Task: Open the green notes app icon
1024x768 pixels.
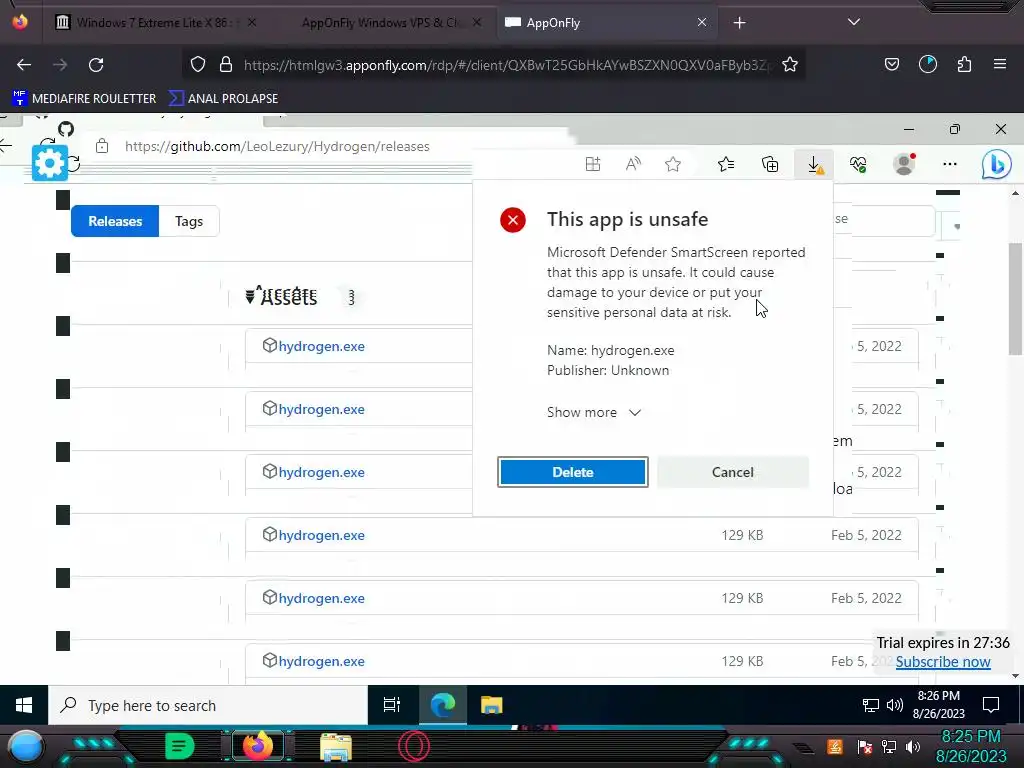Action: pos(179,746)
